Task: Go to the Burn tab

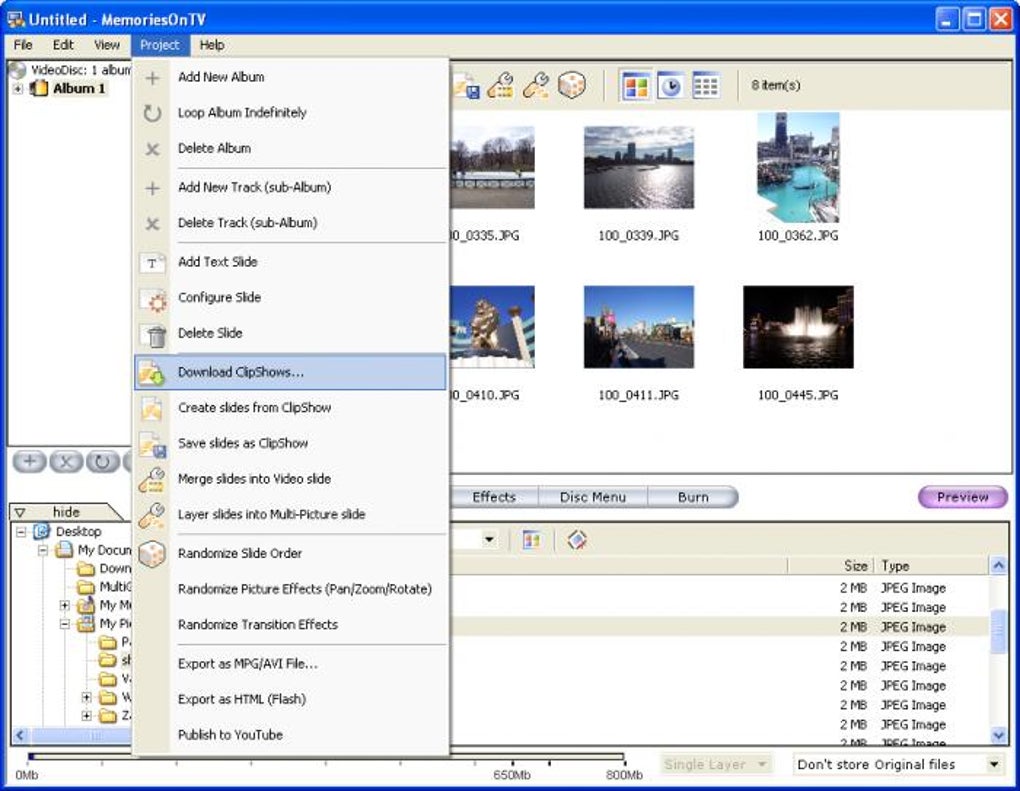Action: (x=693, y=498)
